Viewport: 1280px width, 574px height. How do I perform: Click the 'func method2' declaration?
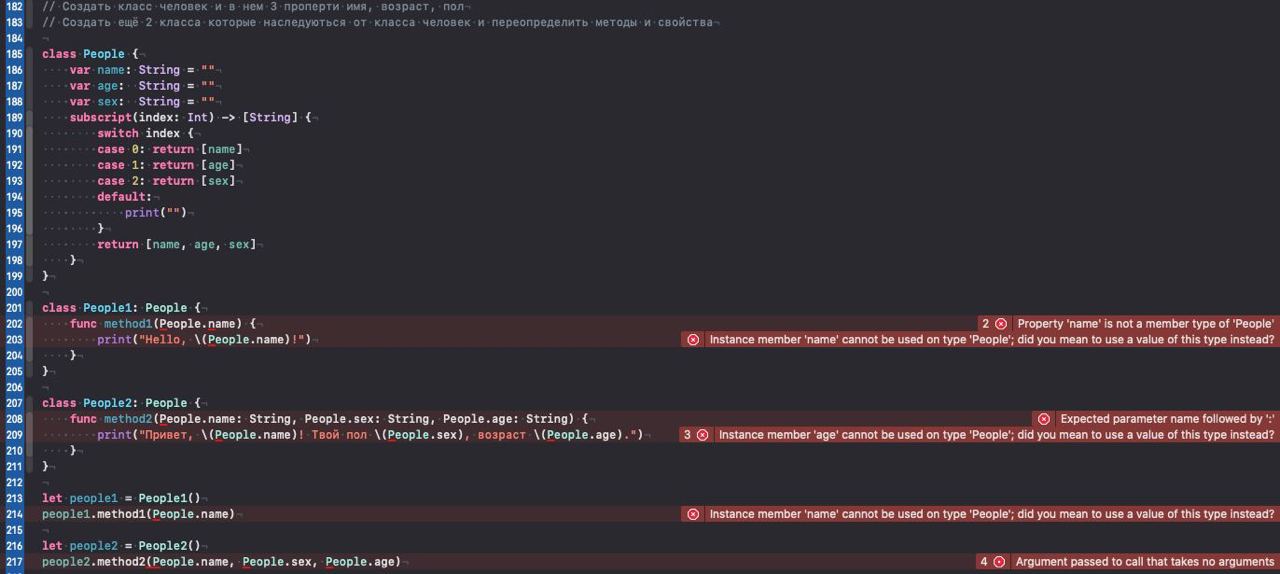tap(329, 419)
